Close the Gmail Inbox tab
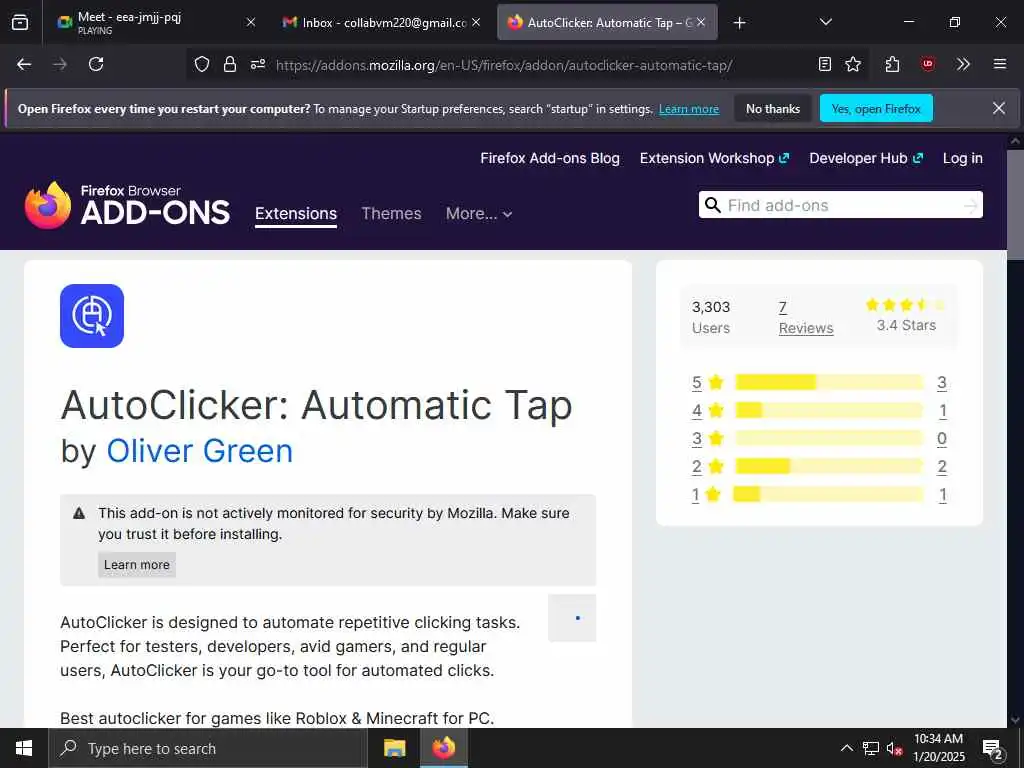This screenshot has width=1024, height=768. coord(476,22)
